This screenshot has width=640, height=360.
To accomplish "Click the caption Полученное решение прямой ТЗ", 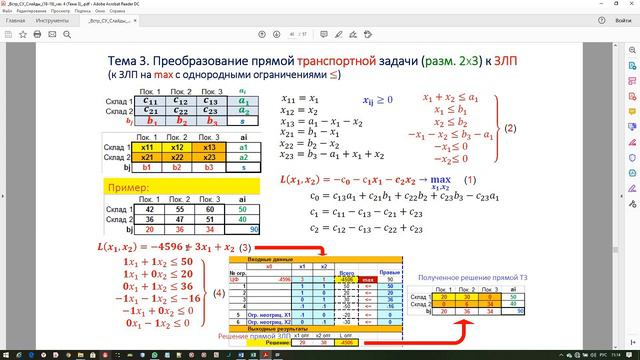I will [x=473, y=278].
